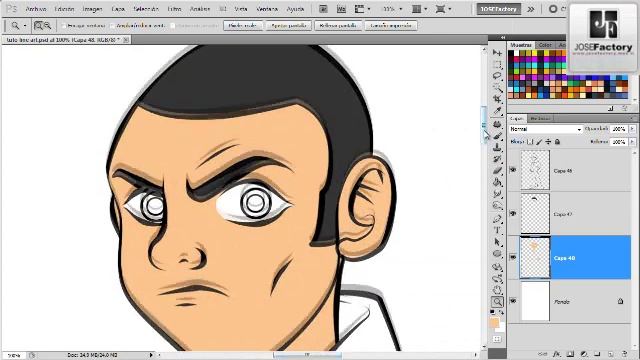Select the Magic Wand tool

[x=497, y=87]
